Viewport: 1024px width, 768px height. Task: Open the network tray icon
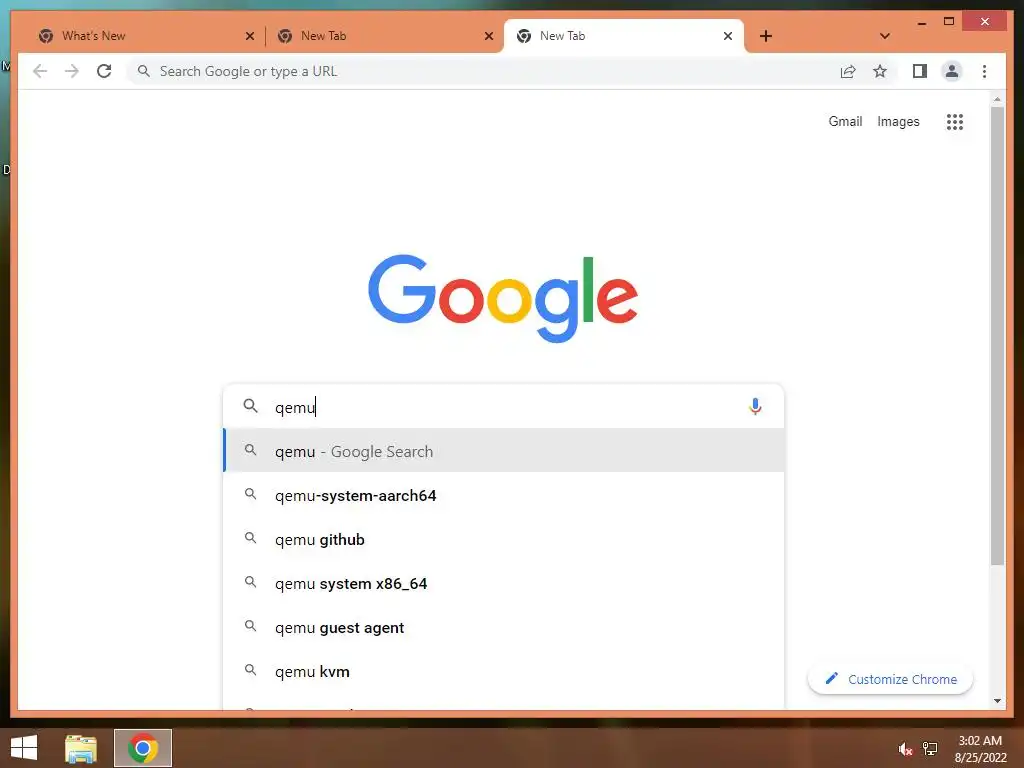point(930,748)
